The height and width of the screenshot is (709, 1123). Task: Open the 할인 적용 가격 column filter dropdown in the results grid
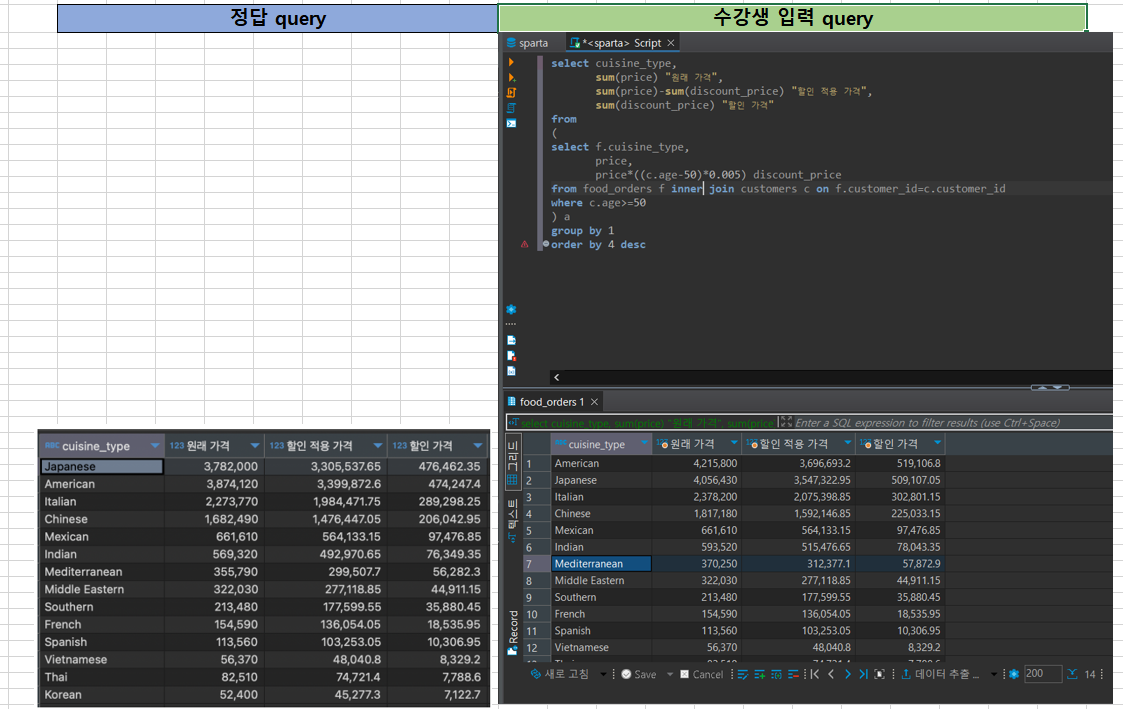[848, 443]
